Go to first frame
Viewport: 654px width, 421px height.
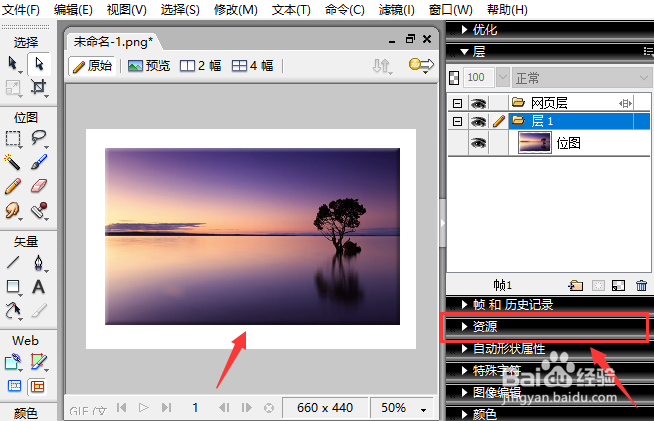[x=122, y=407]
